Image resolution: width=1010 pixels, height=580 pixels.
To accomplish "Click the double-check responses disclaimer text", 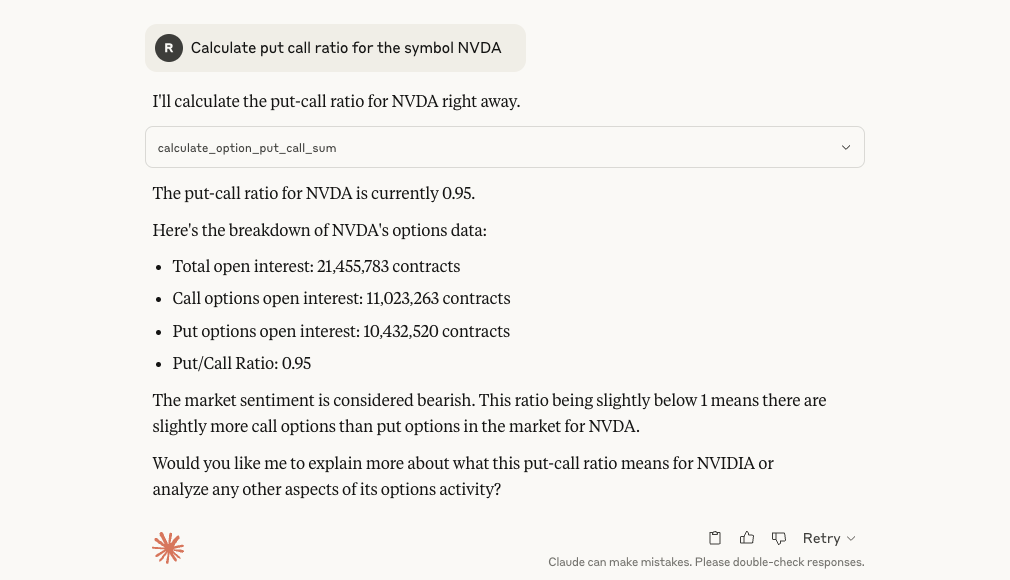I will (x=706, y=562).
